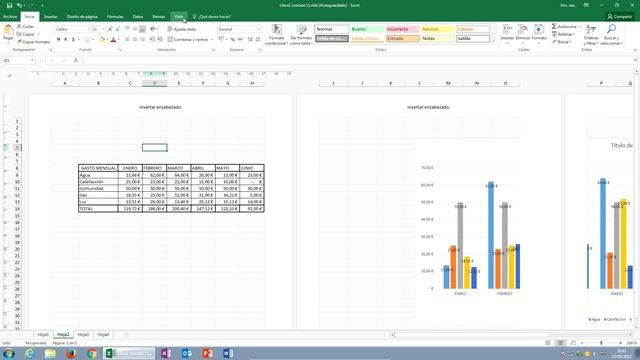Apply the Borders tool
The width and height of the screenshot is (640, 360).
coord(87,40)
